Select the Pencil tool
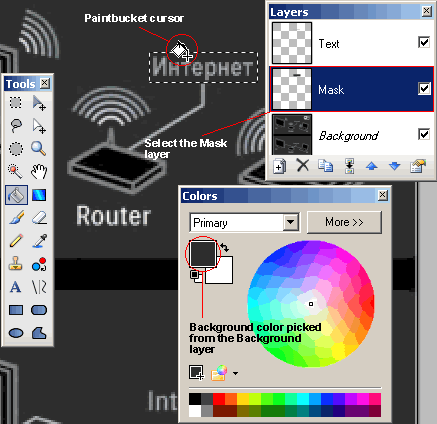 [x=16, y=241]
